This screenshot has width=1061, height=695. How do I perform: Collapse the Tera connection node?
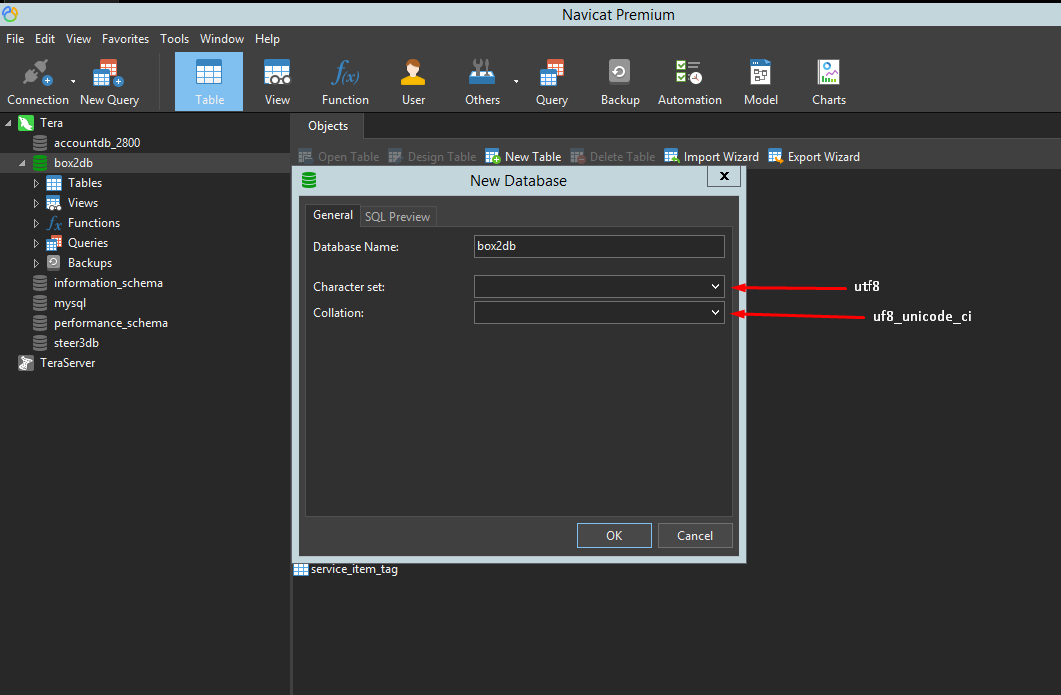click(x=8, y=123)
